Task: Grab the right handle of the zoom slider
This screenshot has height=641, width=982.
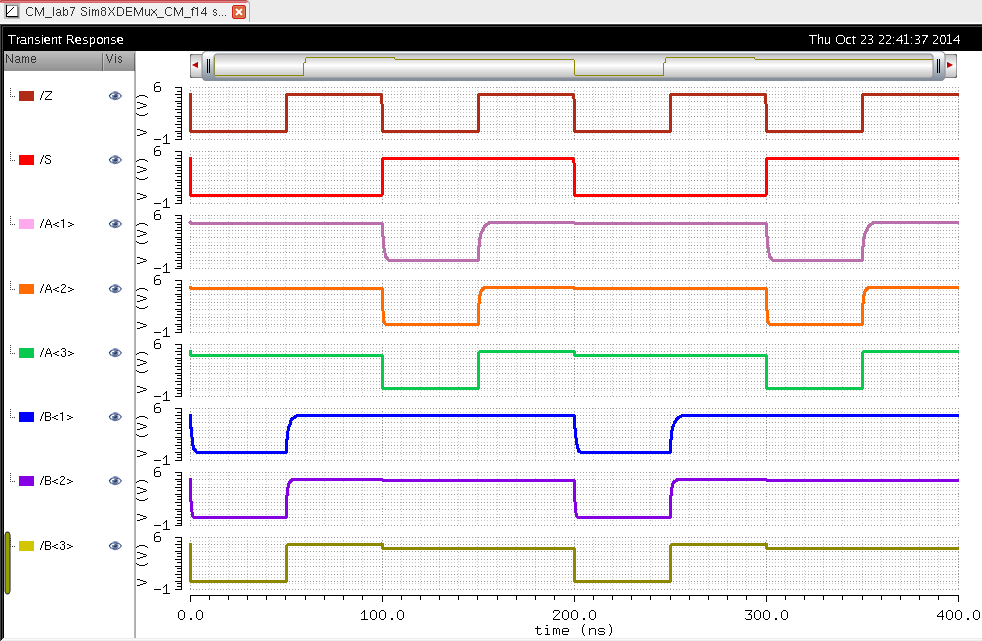Action: (939, 66)
